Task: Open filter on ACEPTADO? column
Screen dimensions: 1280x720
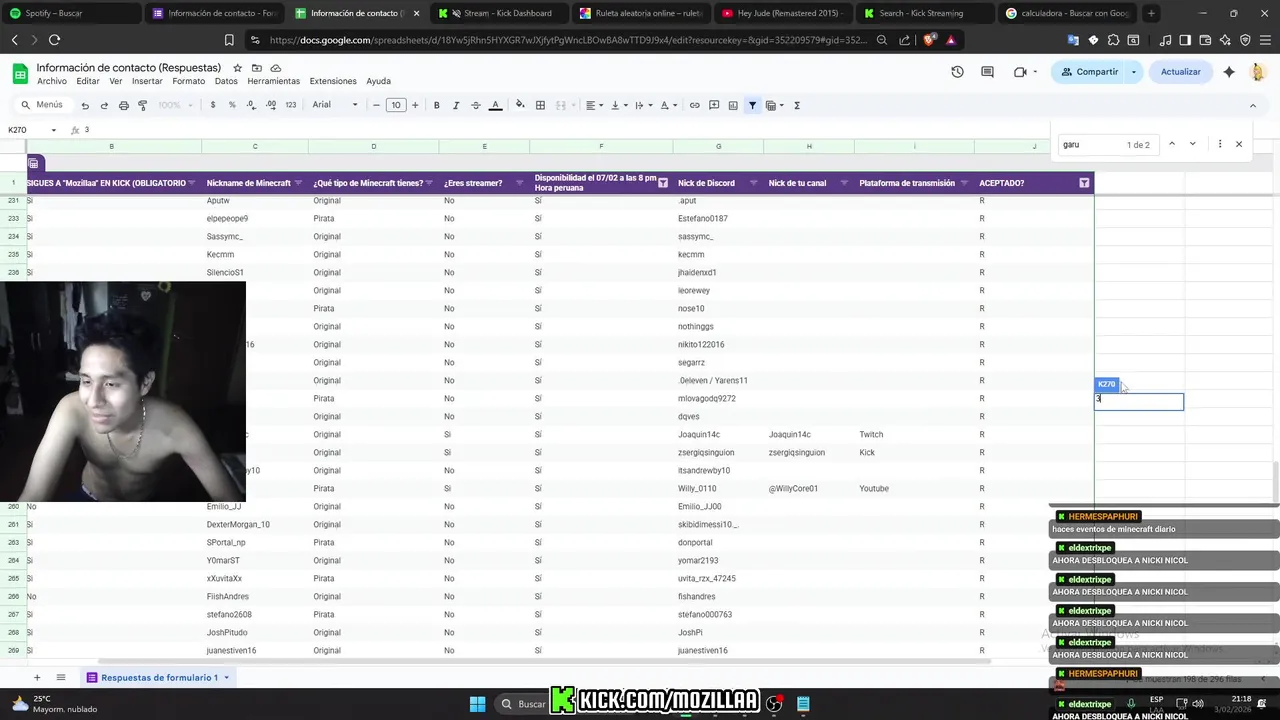Action: click(x=1084, y=183)
